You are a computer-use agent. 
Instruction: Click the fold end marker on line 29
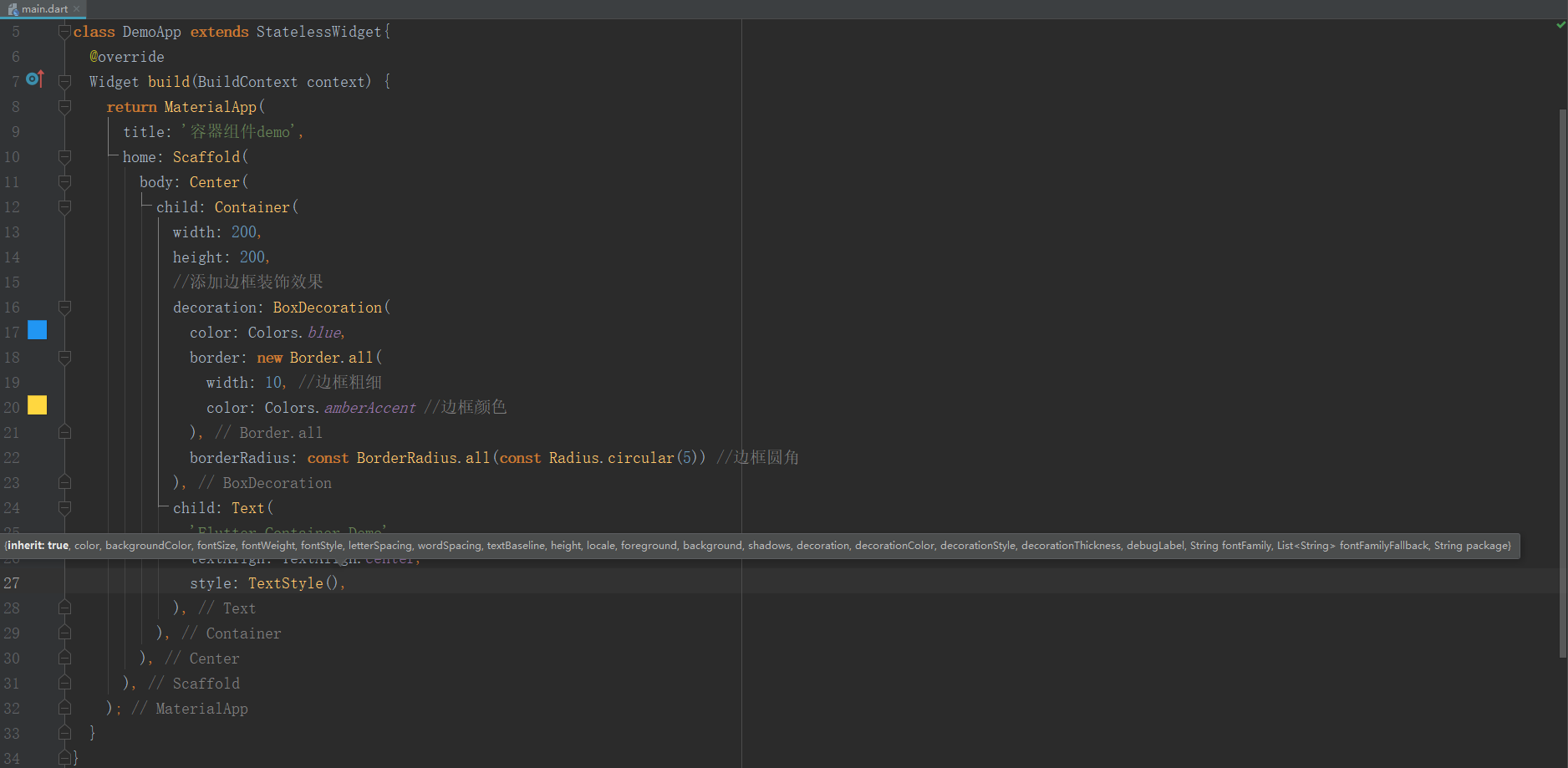[64, 633]
